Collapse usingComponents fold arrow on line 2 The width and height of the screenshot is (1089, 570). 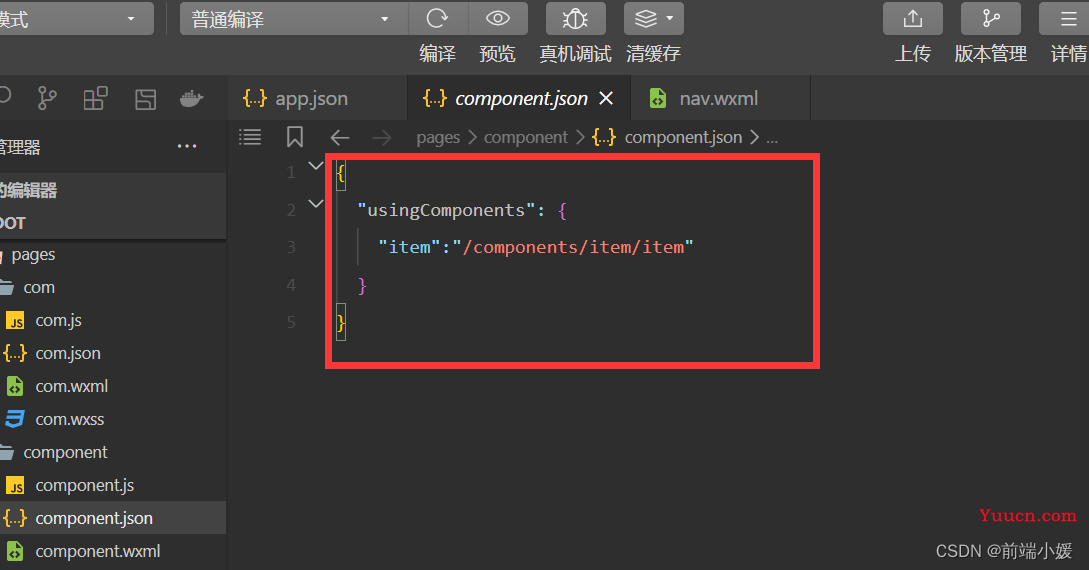point(316,204)
